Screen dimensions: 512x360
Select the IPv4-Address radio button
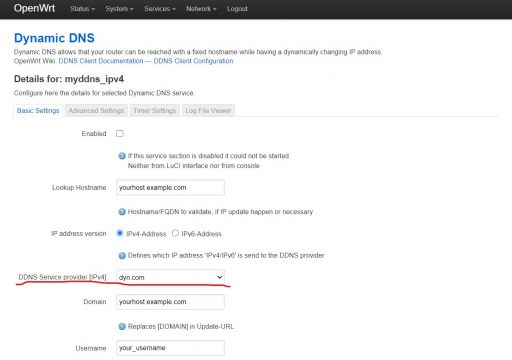click(x=120, y=233)
